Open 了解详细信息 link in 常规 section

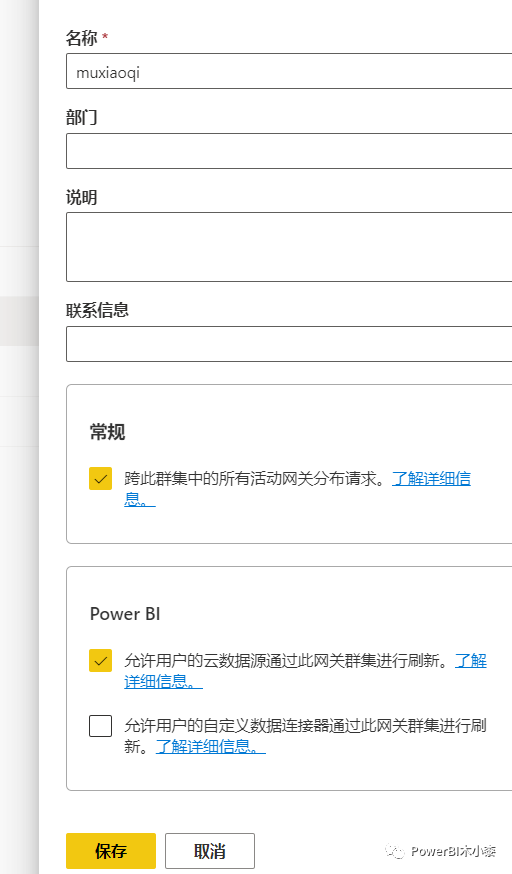pyautogui.click(x=431, y=479)
